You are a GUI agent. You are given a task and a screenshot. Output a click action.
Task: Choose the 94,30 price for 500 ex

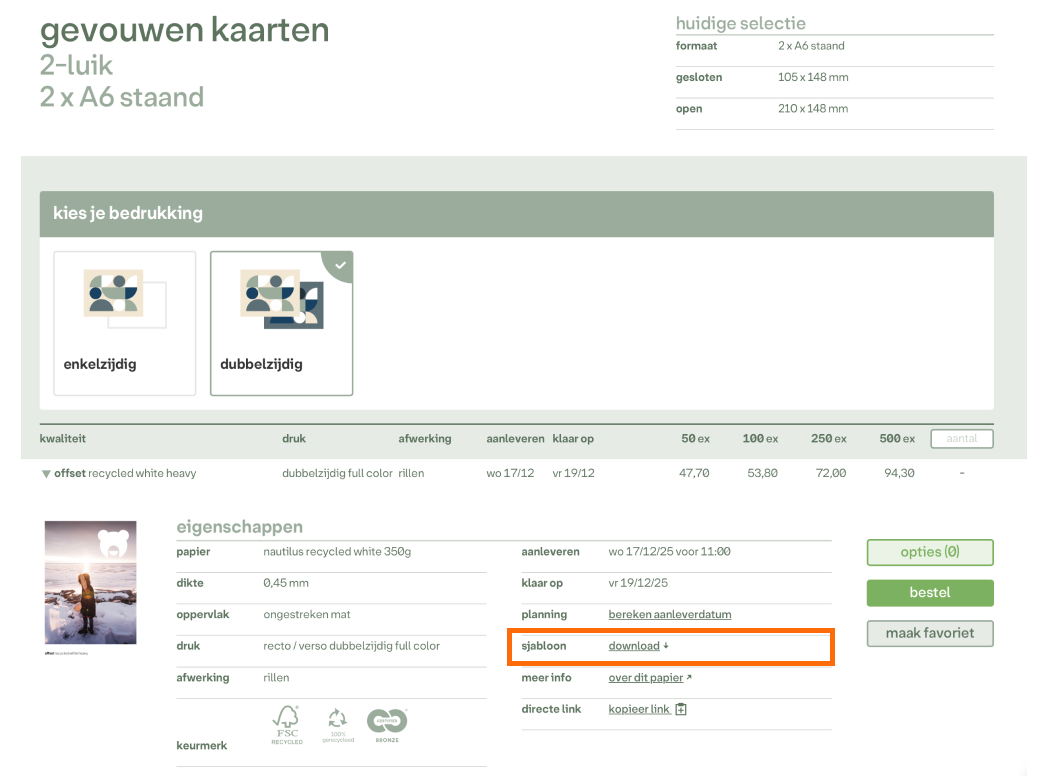click(899, 473)
